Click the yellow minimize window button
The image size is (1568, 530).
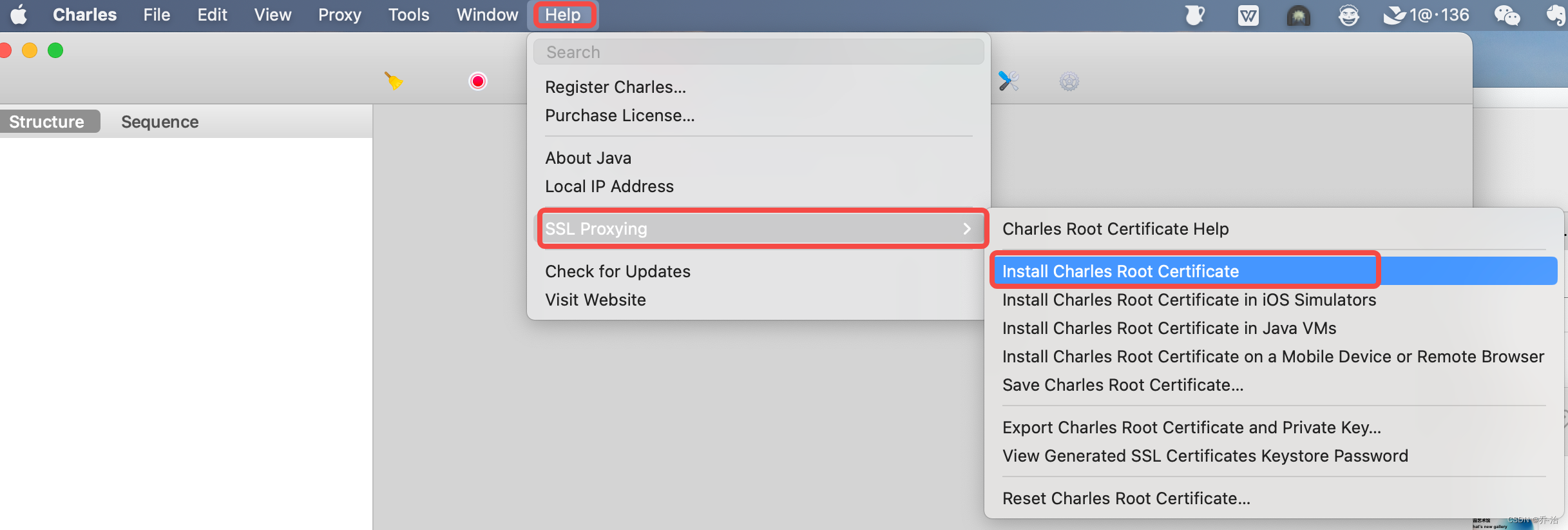[30, 50]
